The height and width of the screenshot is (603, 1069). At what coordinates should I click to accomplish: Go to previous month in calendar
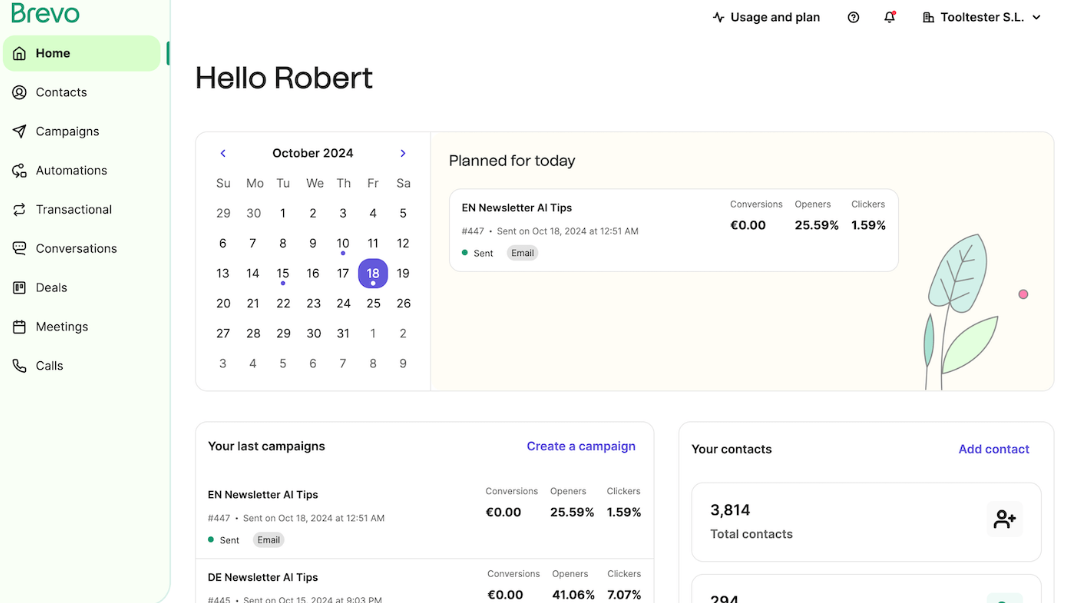[x=223, y=153]
